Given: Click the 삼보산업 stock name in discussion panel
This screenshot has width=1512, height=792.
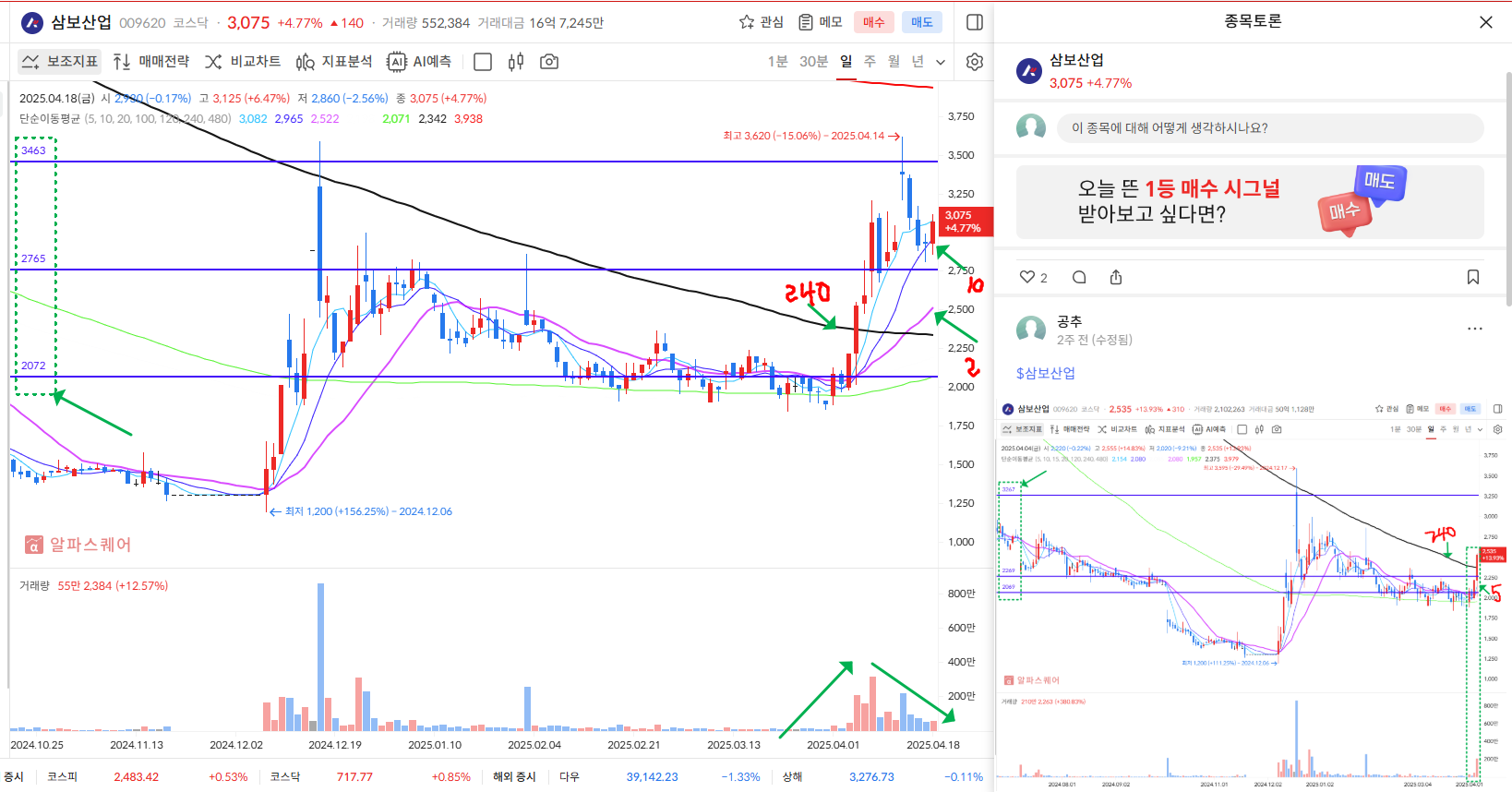Looking at the screenshot, I should point(1076,60).
